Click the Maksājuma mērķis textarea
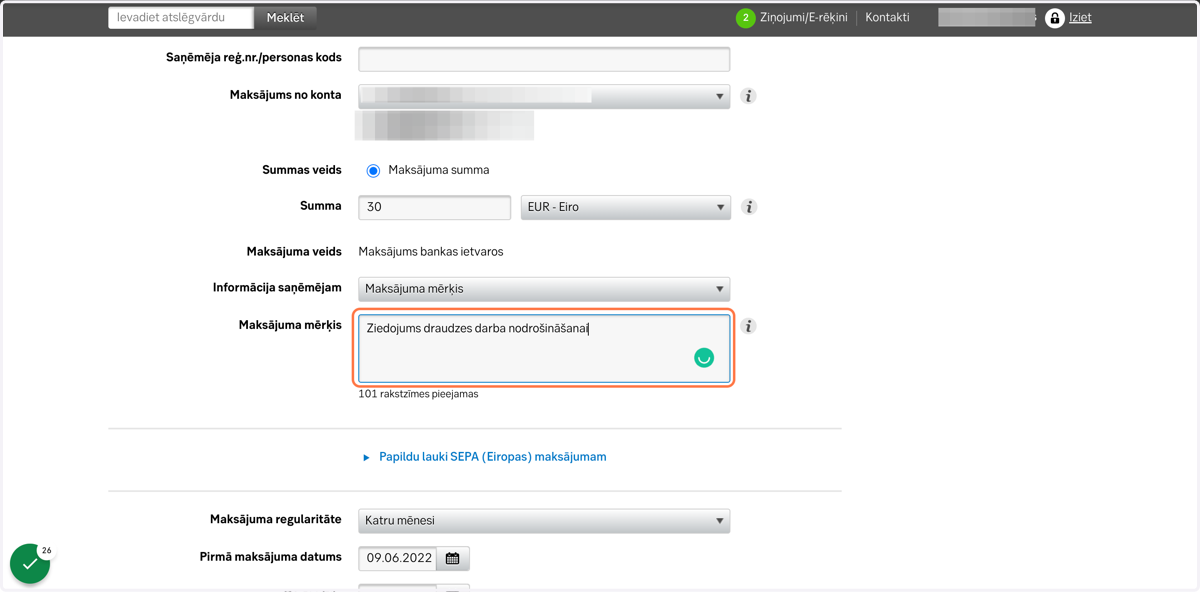Image resolution: width=1200 pixels, height=592 pixels. click(544, 349)
